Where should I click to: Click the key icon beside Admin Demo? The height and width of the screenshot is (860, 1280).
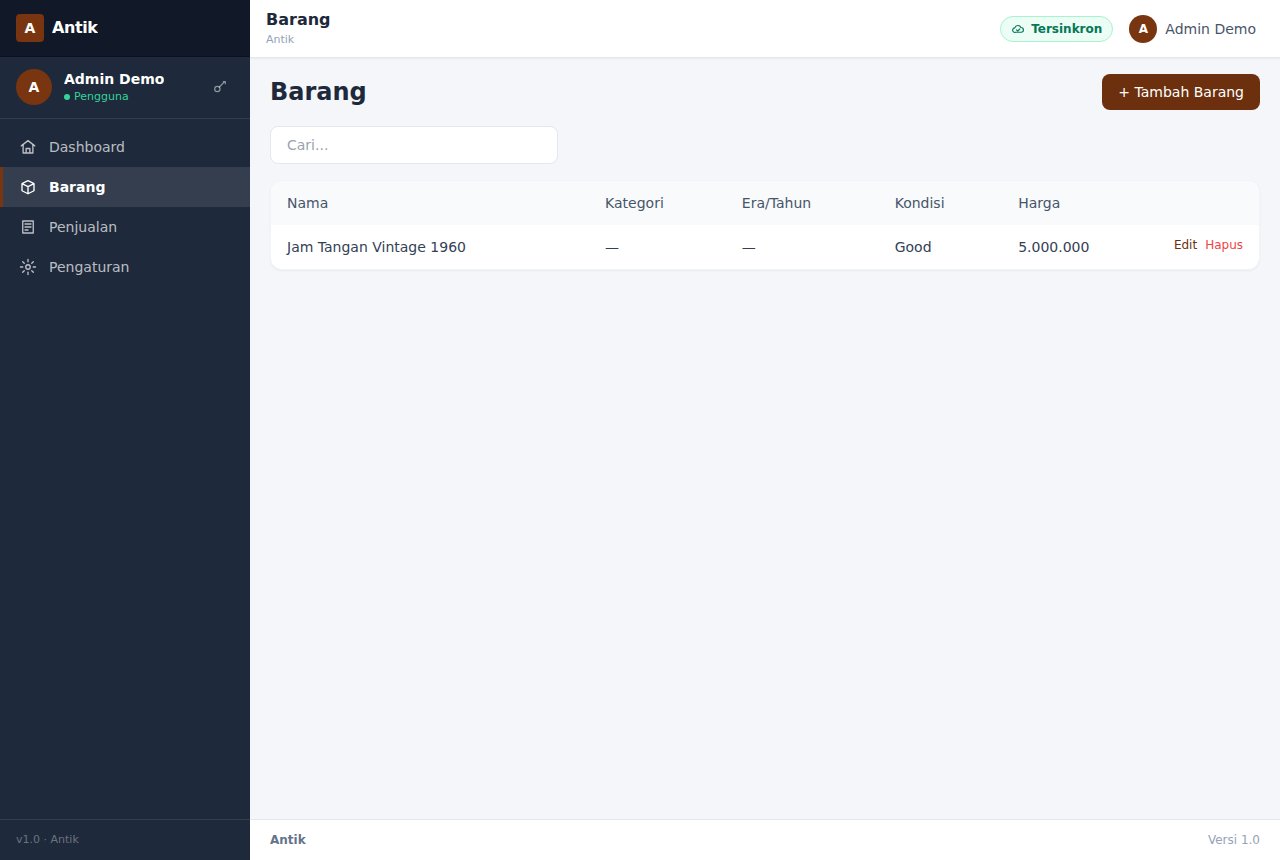pos(220,87)
